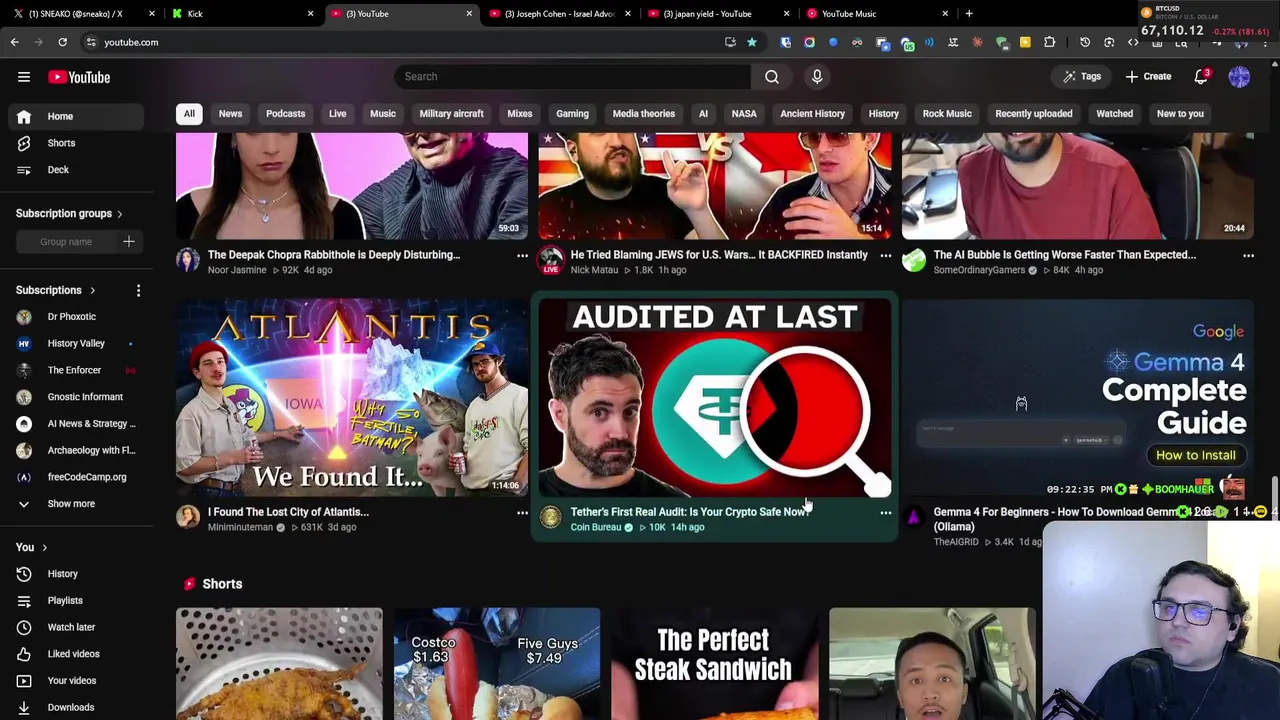Click the Create button
The image size is (1280, 720).
[1148, 77]
